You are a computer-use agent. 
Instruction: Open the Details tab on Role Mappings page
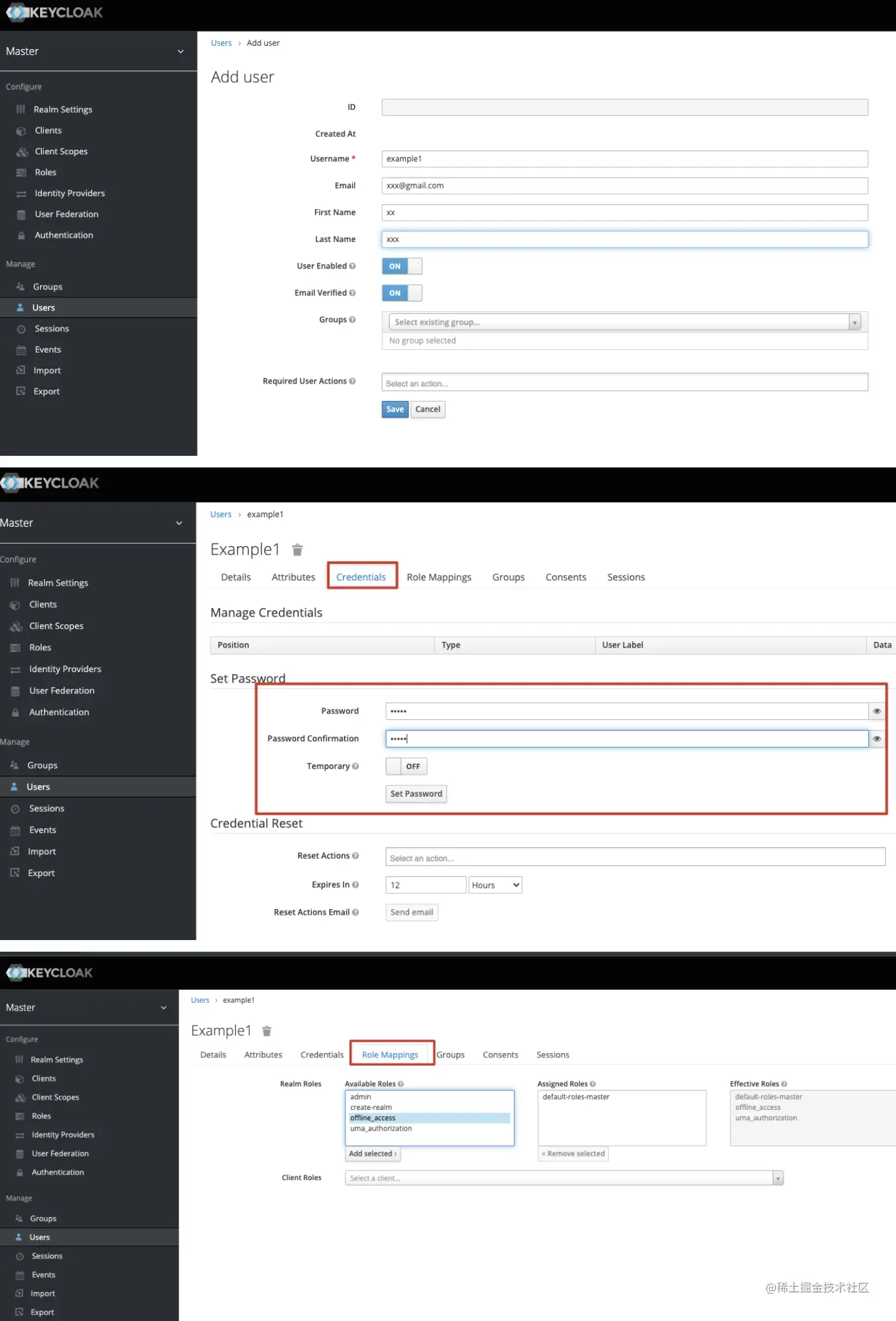point(213,1055)
